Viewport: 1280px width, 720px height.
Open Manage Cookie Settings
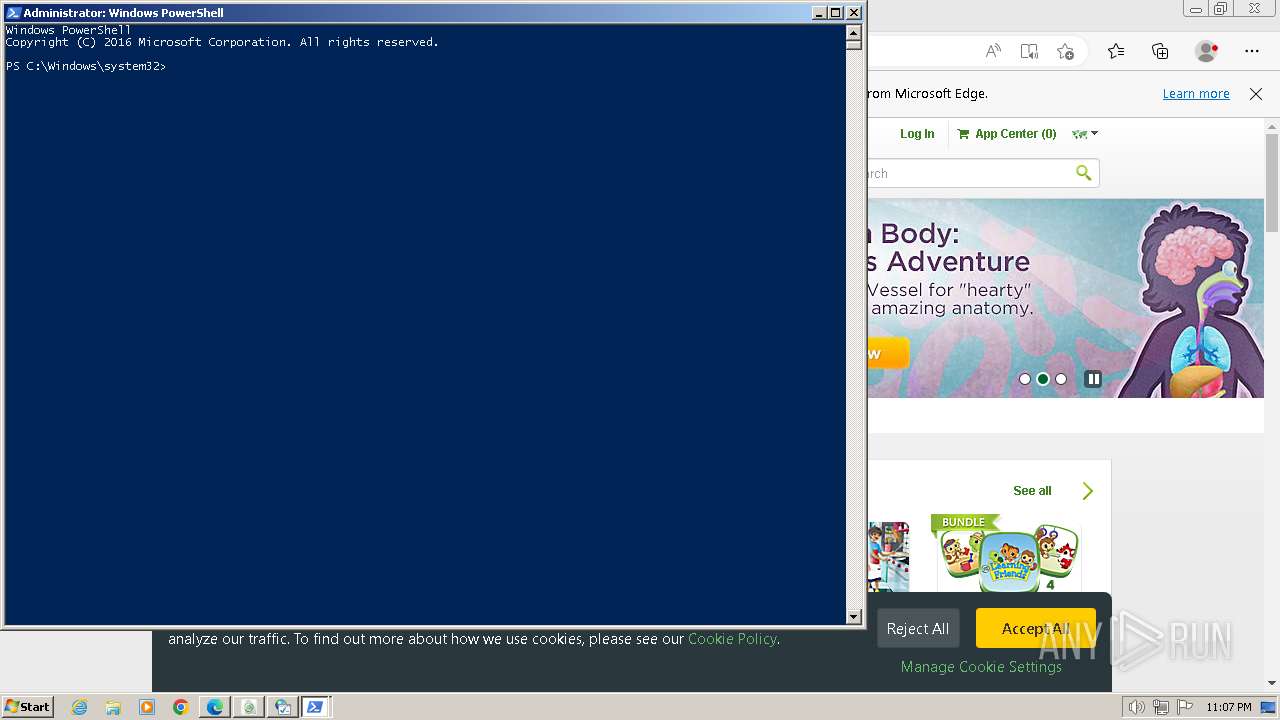[x=981, y=667]
